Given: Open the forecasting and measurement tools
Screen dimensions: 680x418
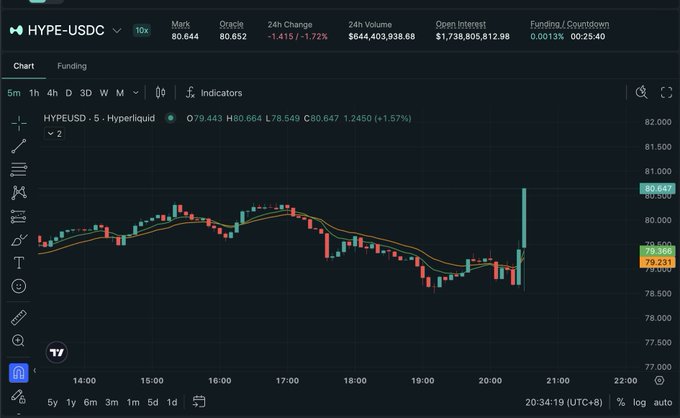Looking at the screenshot, I should pos(19,216).
